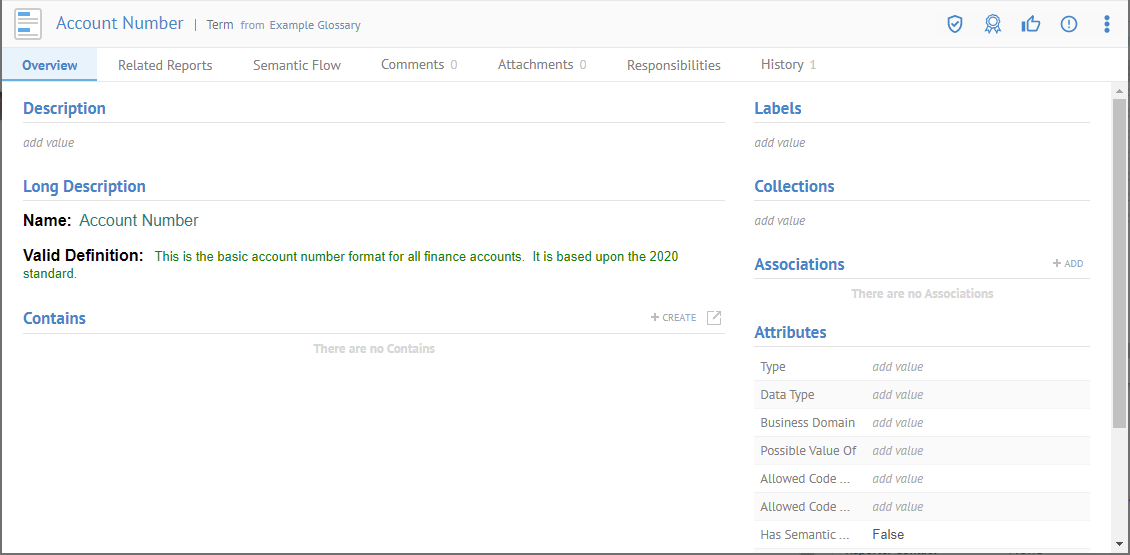Click the thumbs-up endorse icon
This screenshot has width=1130, height=555.
1031,24
